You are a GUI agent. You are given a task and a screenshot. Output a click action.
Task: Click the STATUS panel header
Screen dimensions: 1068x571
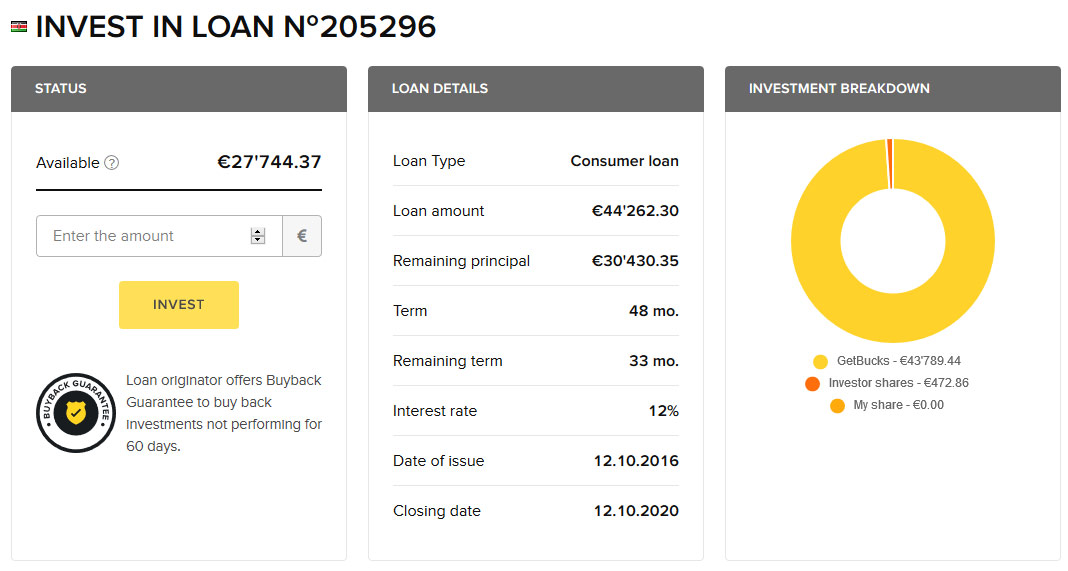point(179,88)
